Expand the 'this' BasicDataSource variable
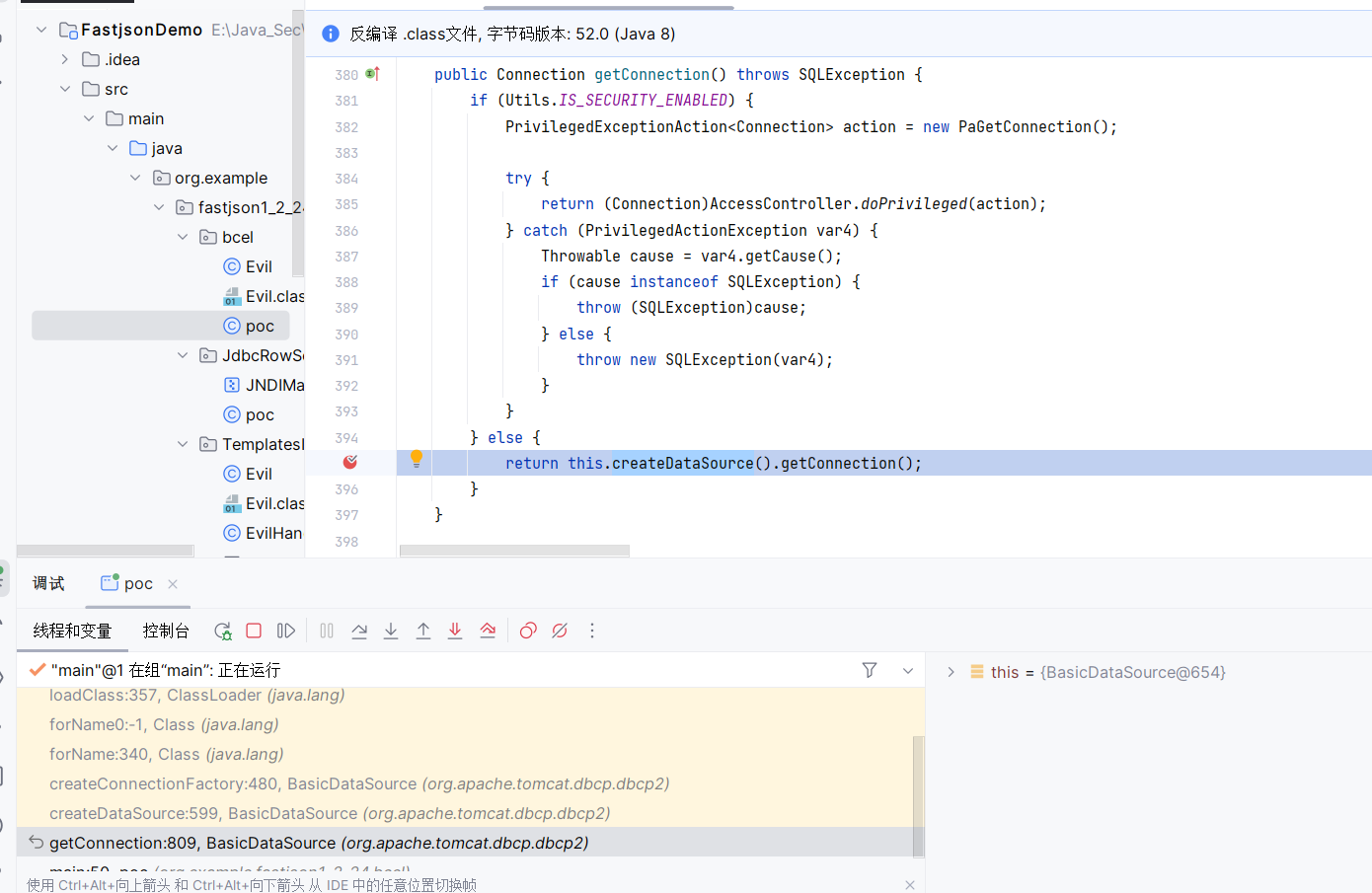This screenshot has height=893, width=1372. tap(951, 672)
